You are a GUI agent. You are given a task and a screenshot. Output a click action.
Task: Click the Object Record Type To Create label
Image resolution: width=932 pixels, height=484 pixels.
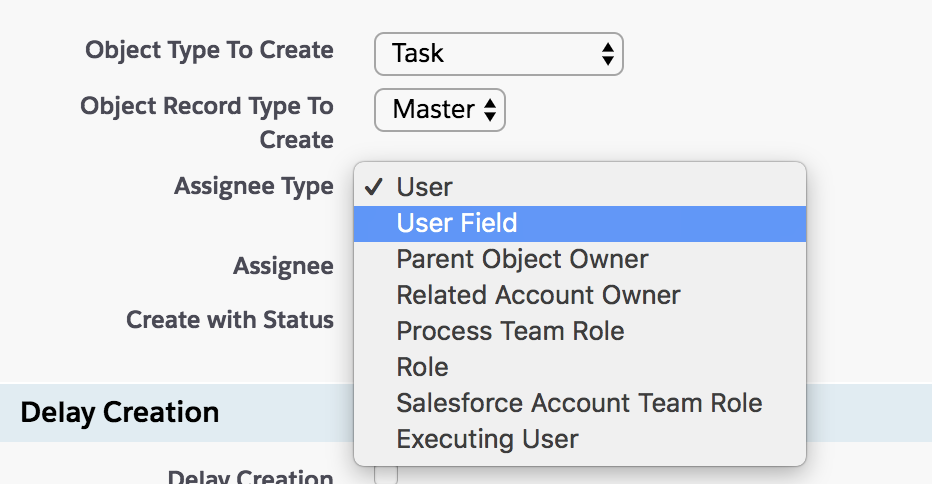[207, 122]
